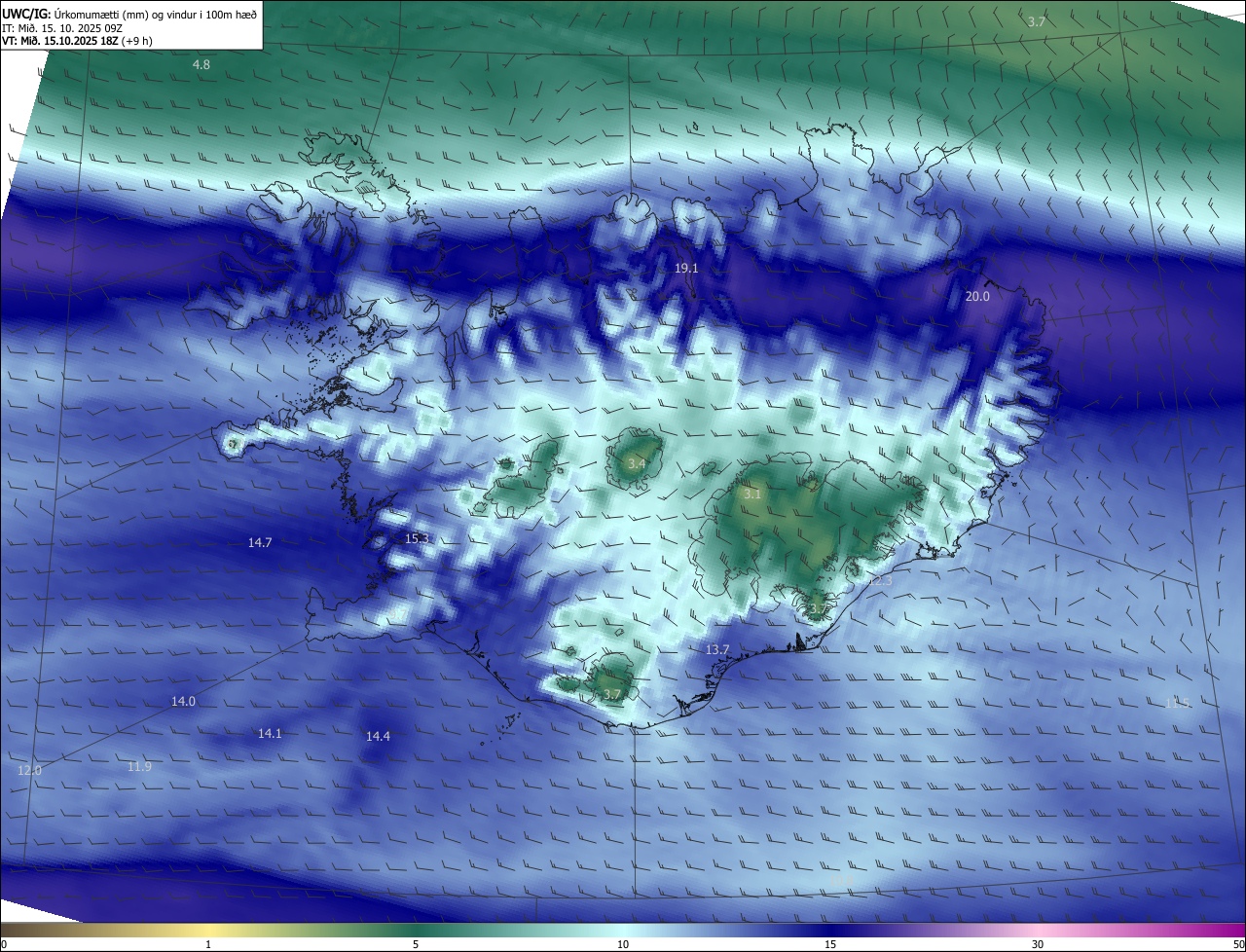Click the 14.1 value label over the sea

(270, 733)
